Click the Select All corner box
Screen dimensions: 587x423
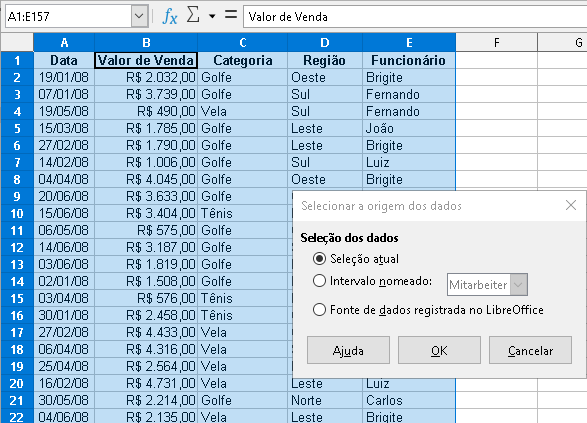[x=17, y=42]
